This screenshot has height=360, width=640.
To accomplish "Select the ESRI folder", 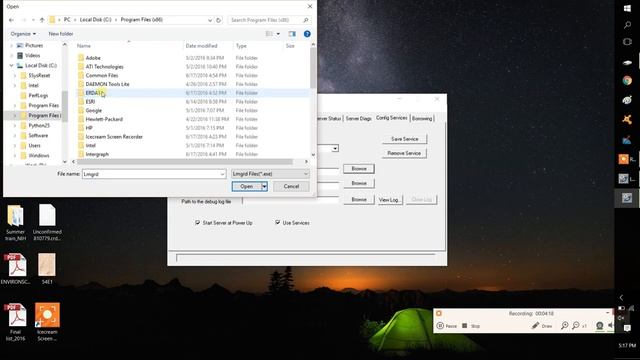I will tap(90, 102).
